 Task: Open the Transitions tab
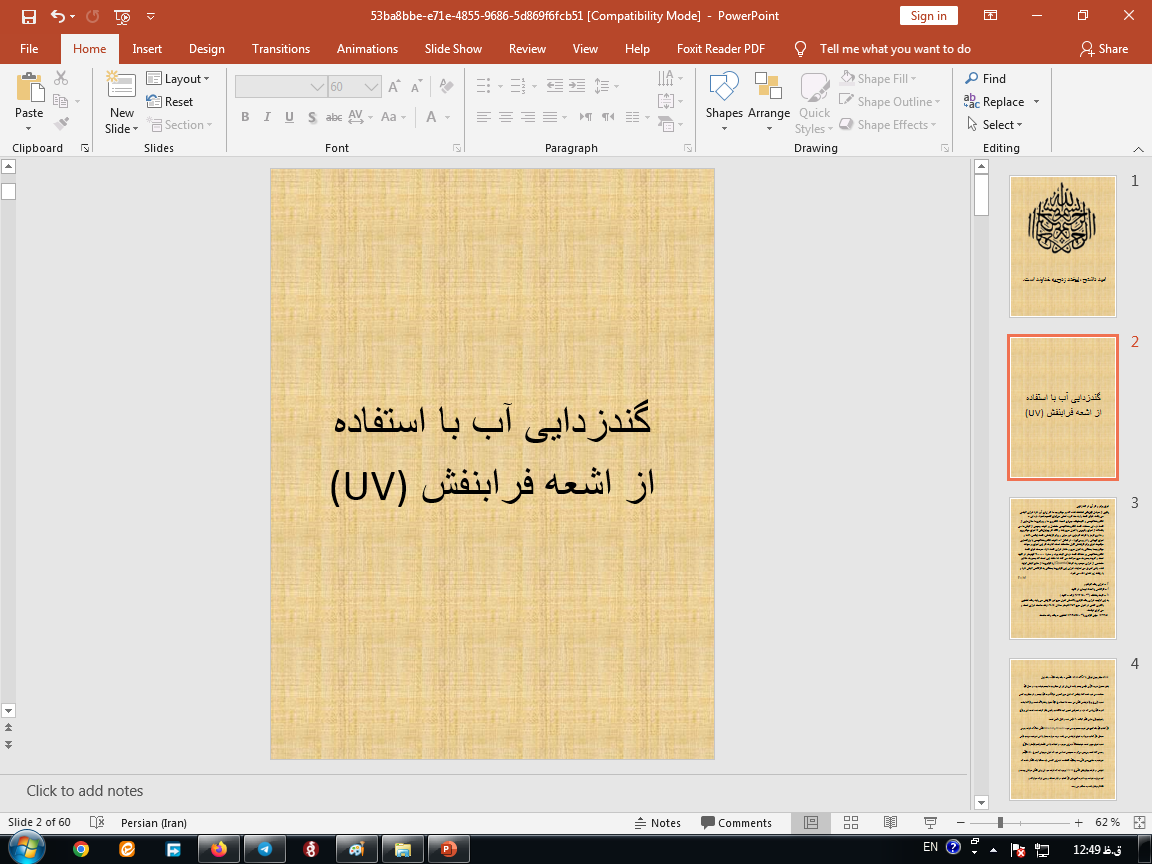click(280, 49)
